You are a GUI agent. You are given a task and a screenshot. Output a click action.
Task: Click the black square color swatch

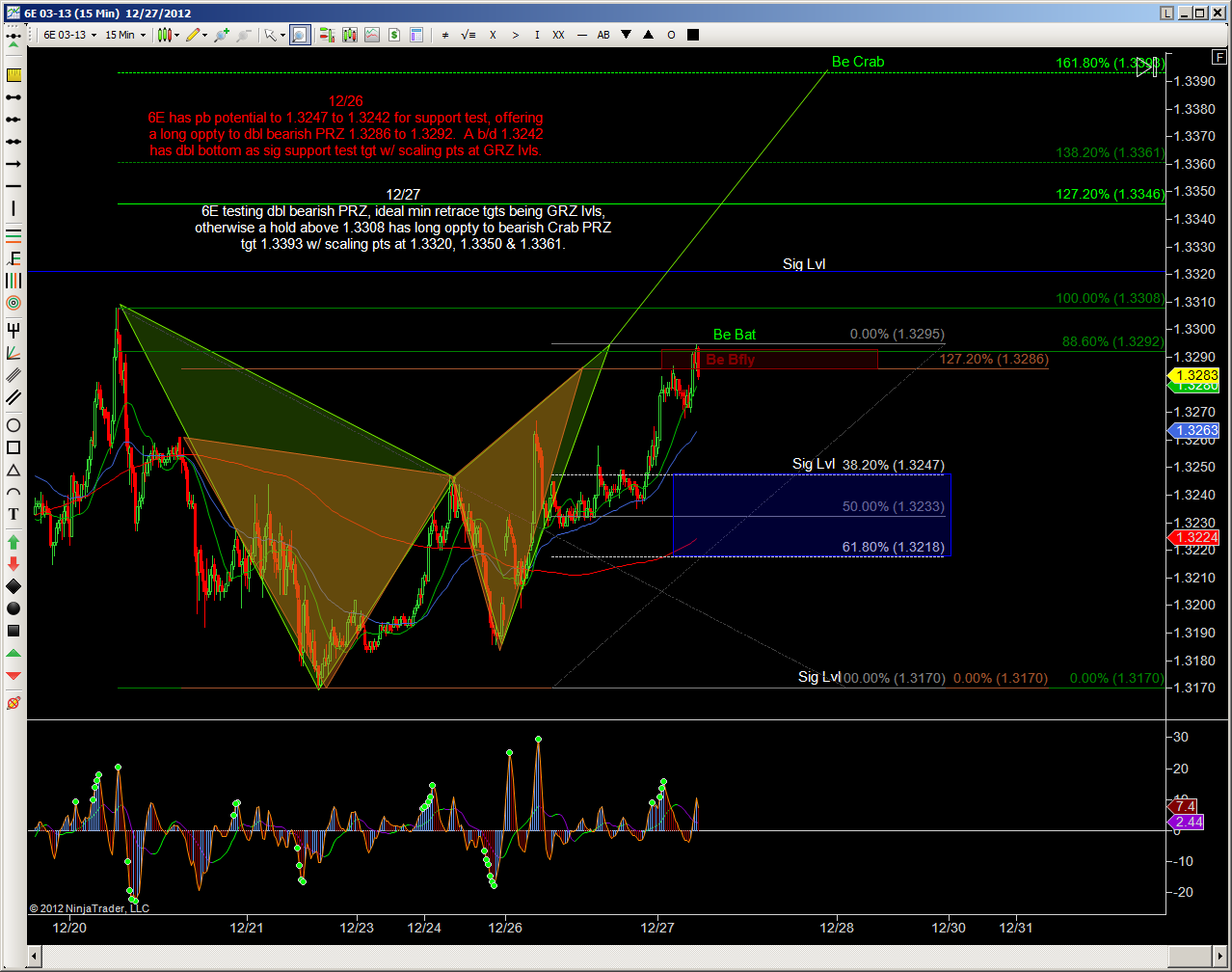tap(693, 35)
